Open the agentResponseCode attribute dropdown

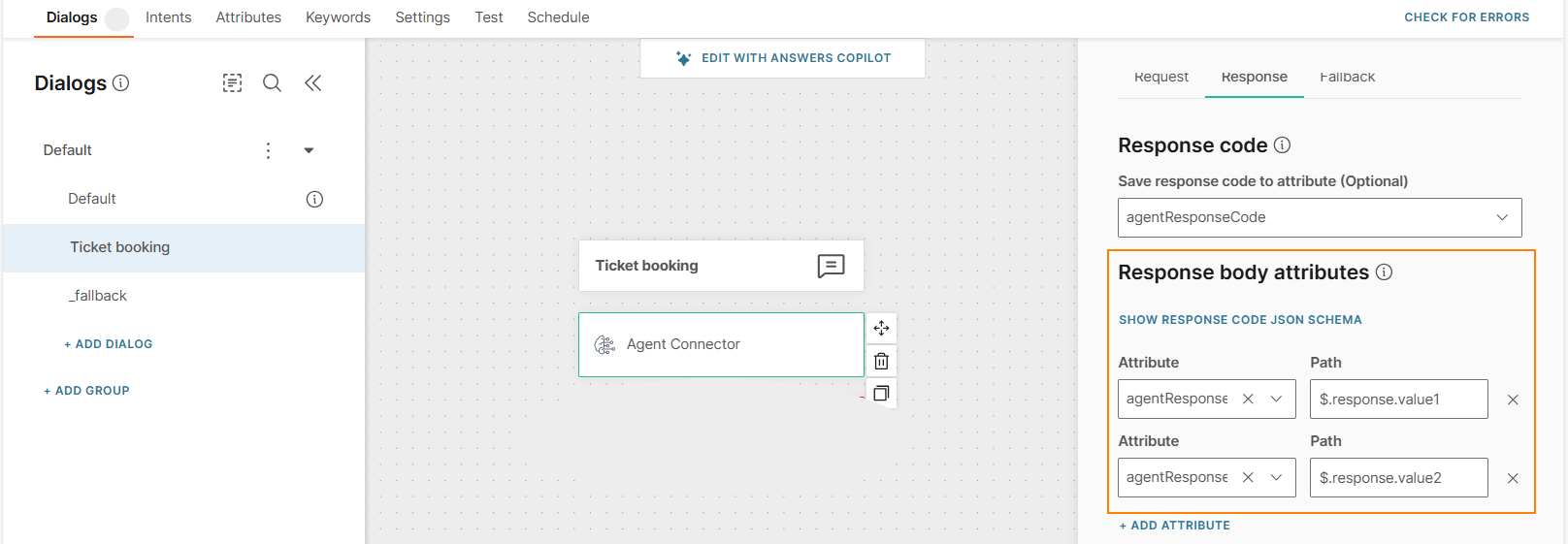click(1501, 217)
